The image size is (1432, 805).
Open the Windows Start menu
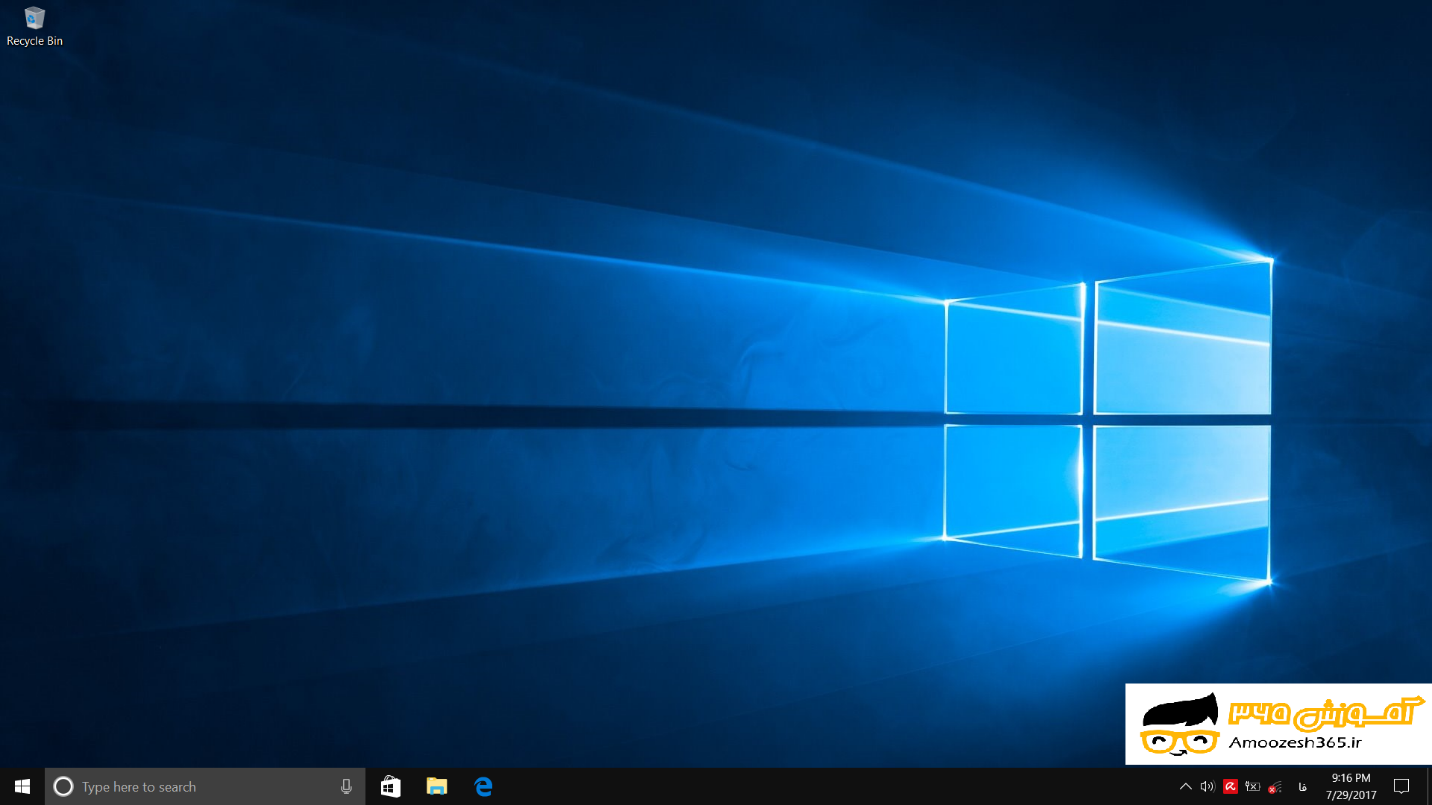click(22, 787)
